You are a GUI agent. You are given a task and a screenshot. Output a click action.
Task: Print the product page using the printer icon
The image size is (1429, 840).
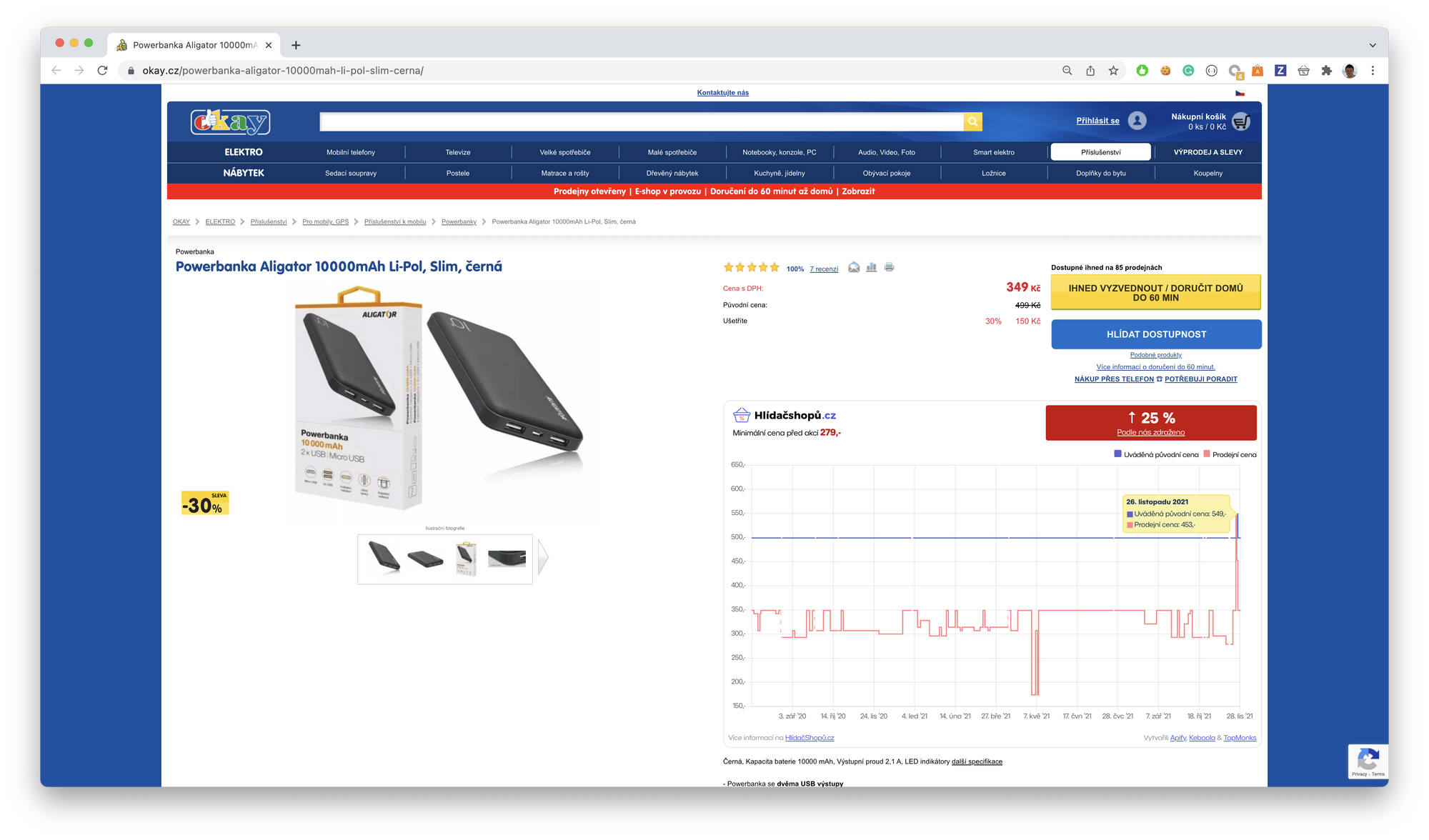(x=890, y=268)
